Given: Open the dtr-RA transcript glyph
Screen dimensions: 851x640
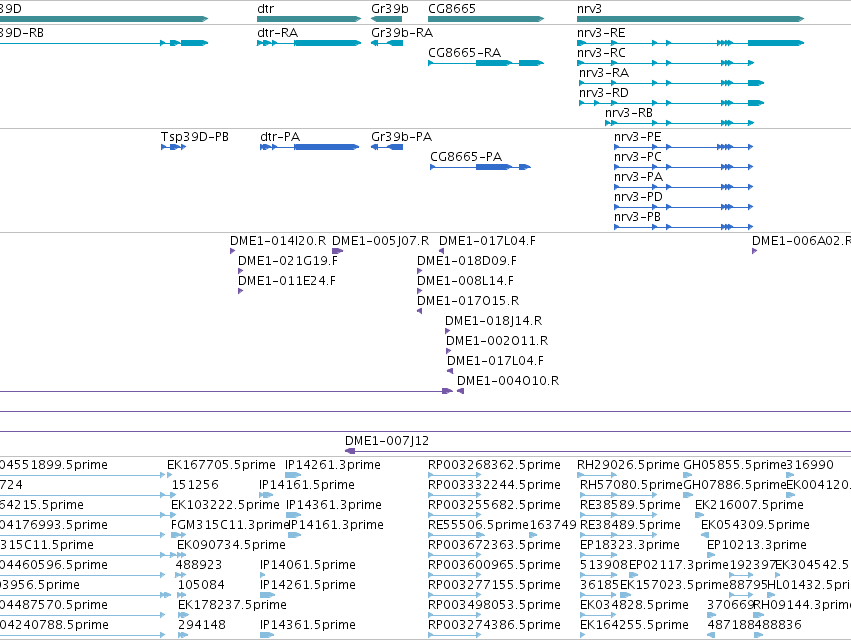Looking at the screenshot, I should (x=309, y=43).
